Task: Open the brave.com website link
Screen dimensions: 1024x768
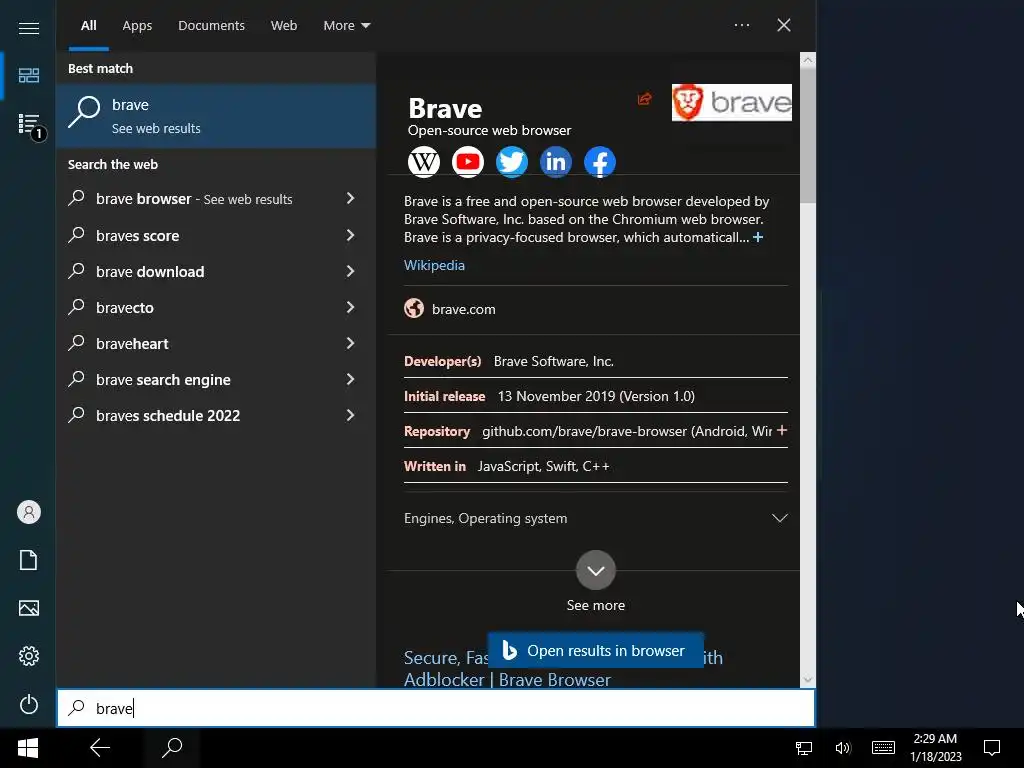Action: [x=464, y=309]
